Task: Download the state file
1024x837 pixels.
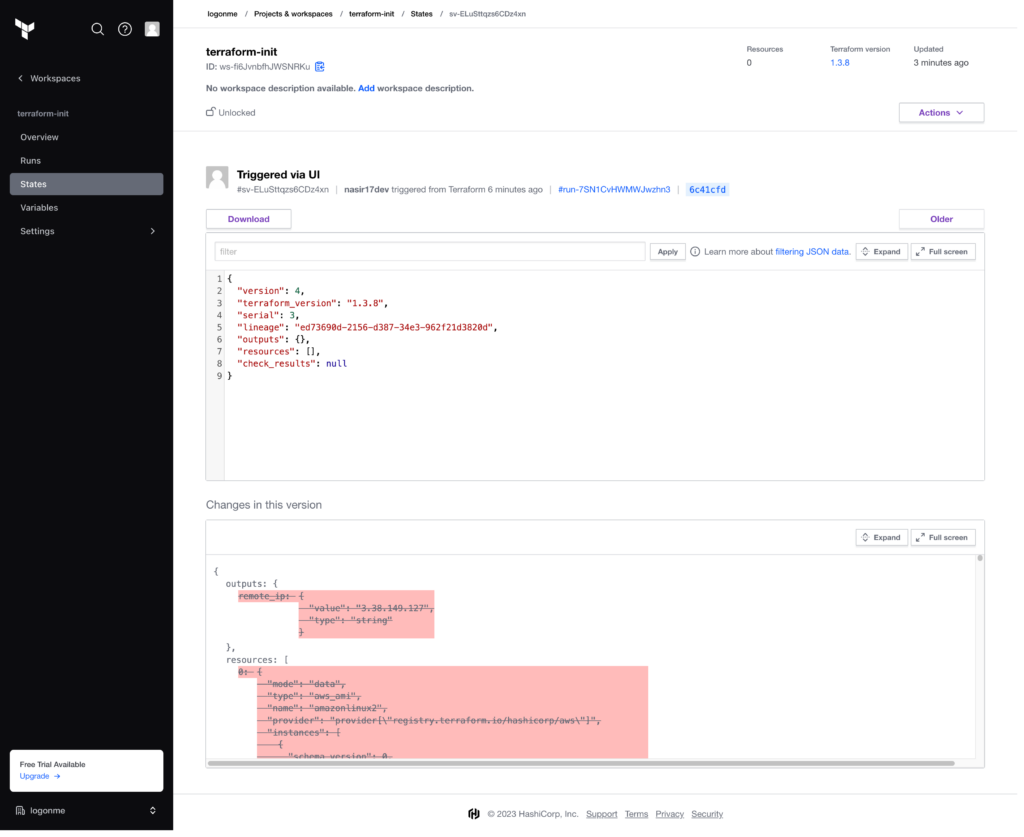Action: (x=250, y=220)
